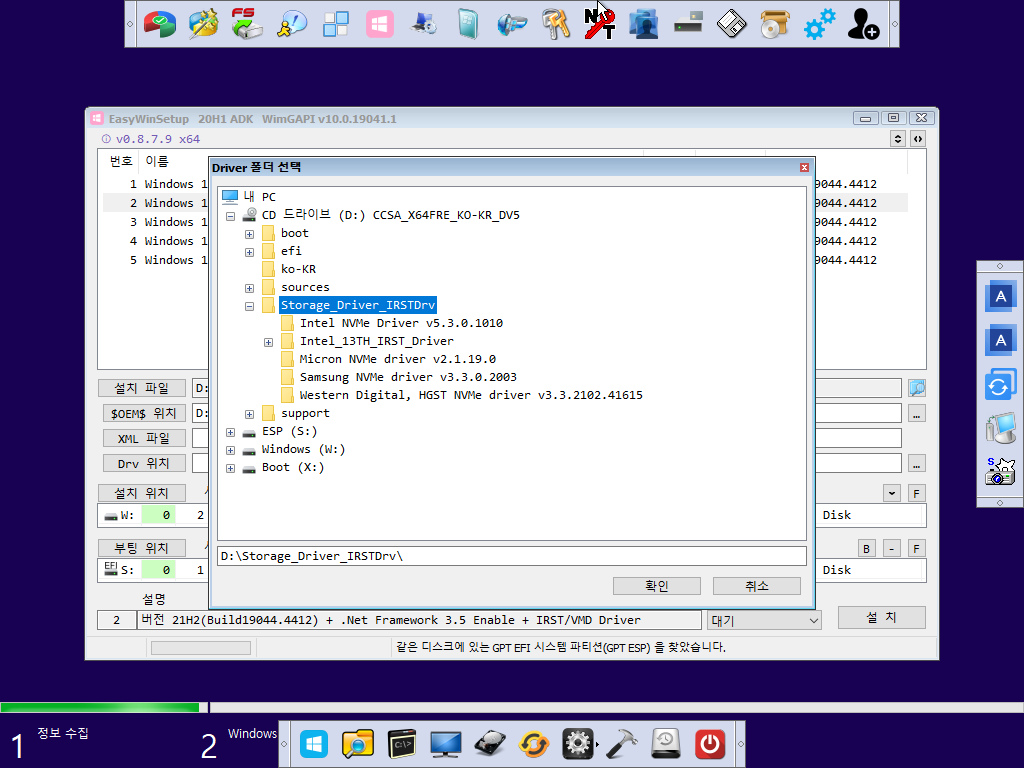Select the ko-KR folder

(298, 269)
